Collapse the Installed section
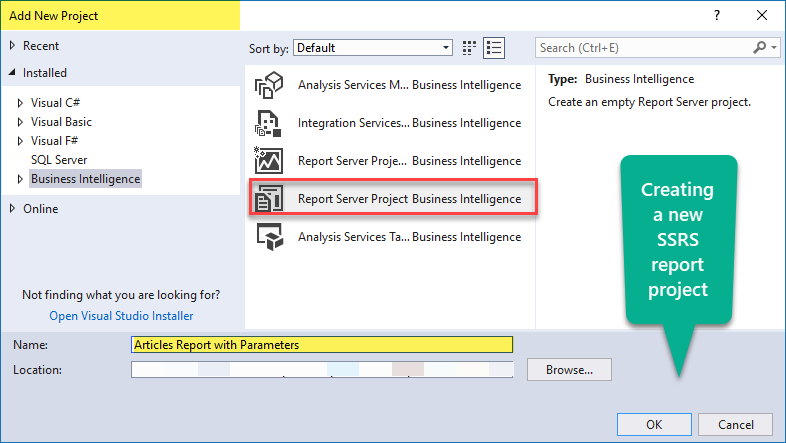This screenshot has width=786, height=443. pos(12,73)
